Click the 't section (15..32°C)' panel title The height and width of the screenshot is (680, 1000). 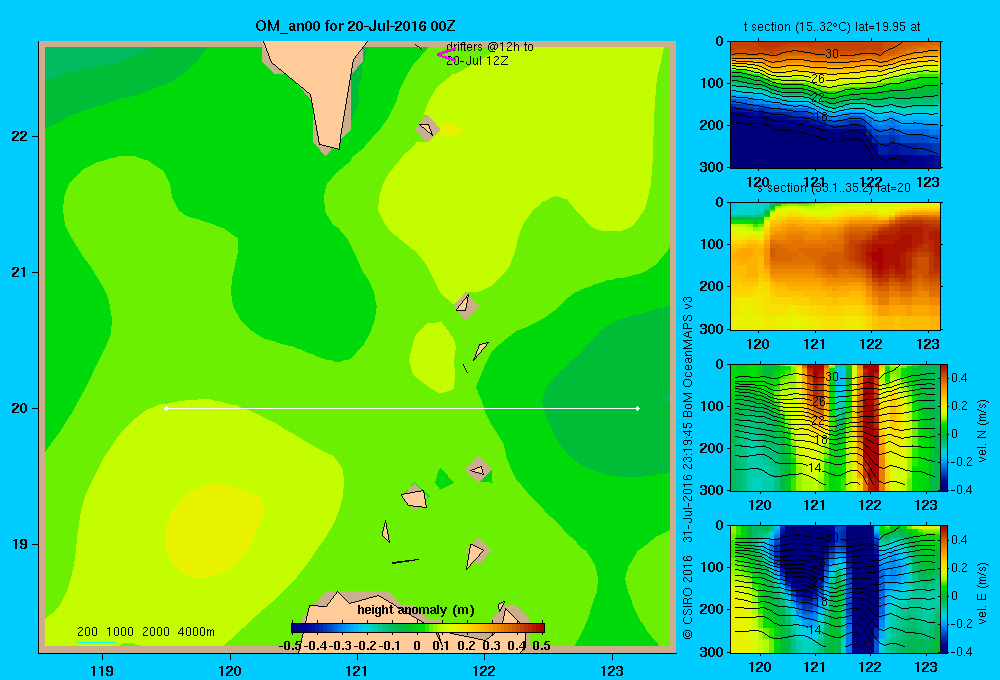832,27
